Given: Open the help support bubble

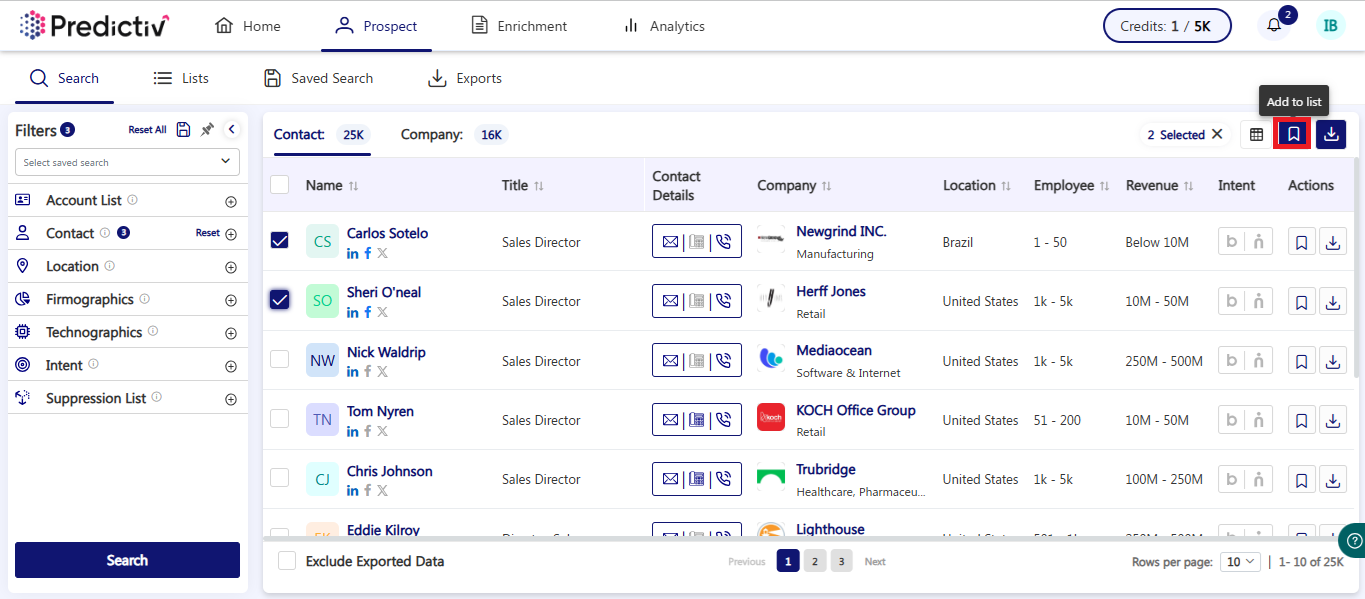Looking at the screenshot, I should pyautogui.click(x=1353, y=541).
